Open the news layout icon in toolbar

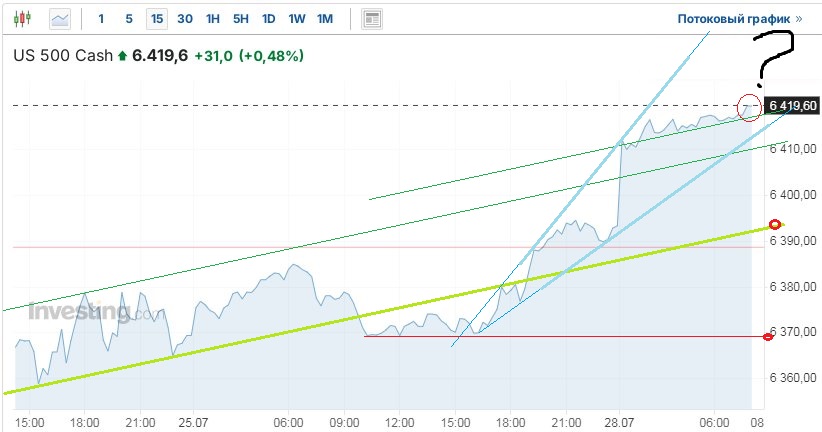372,18
